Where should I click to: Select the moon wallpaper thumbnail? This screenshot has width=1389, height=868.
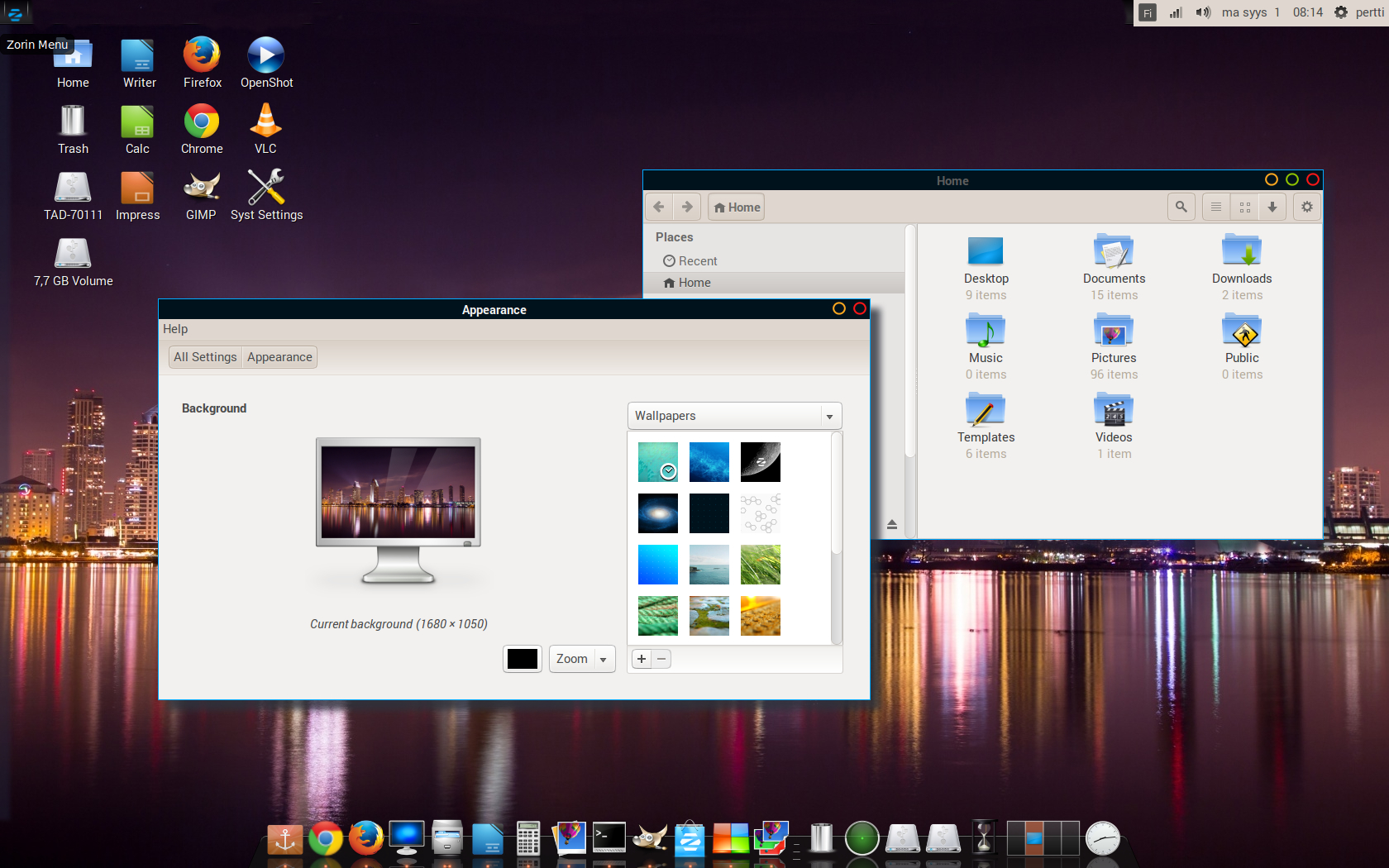click(761, 462)
